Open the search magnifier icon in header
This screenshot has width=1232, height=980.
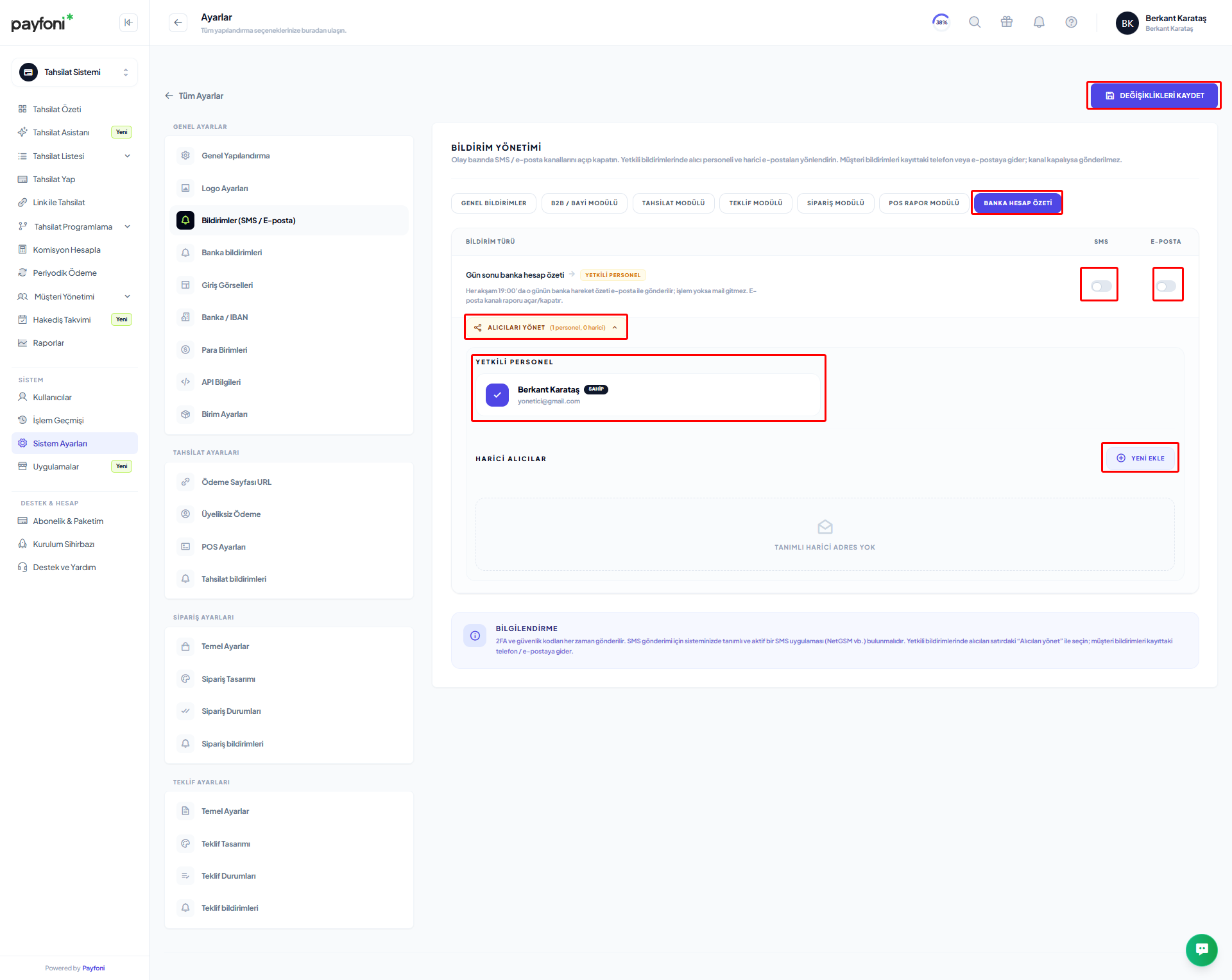tap(975, 22)
